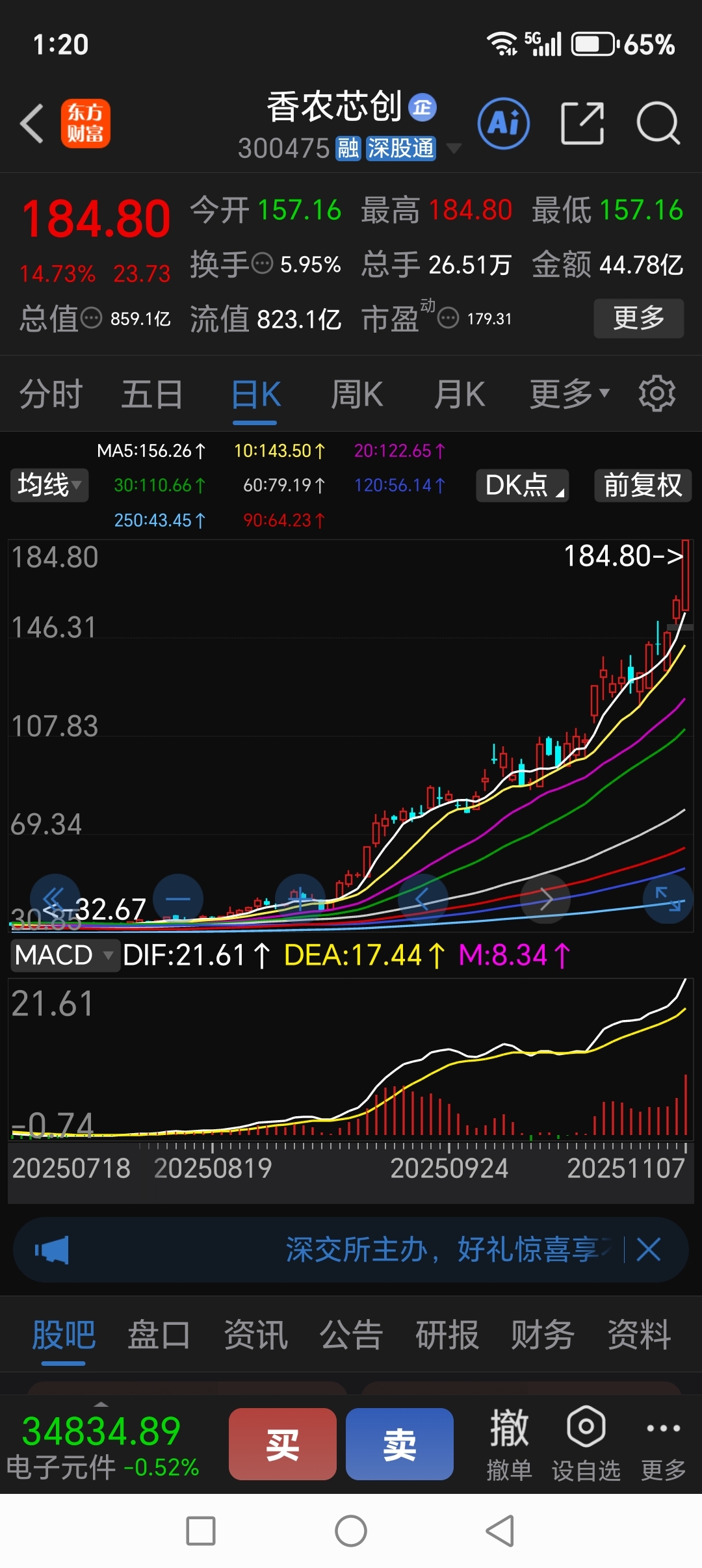This screenshot has height=1568, width=702.
Task: Tap Android home circle button
Action: [351, 1530]
